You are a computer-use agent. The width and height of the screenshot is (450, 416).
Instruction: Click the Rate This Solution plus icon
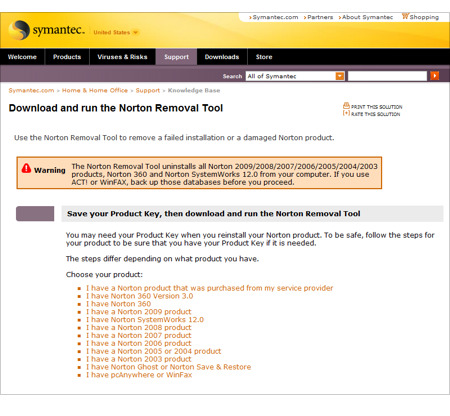click(346, 113)
